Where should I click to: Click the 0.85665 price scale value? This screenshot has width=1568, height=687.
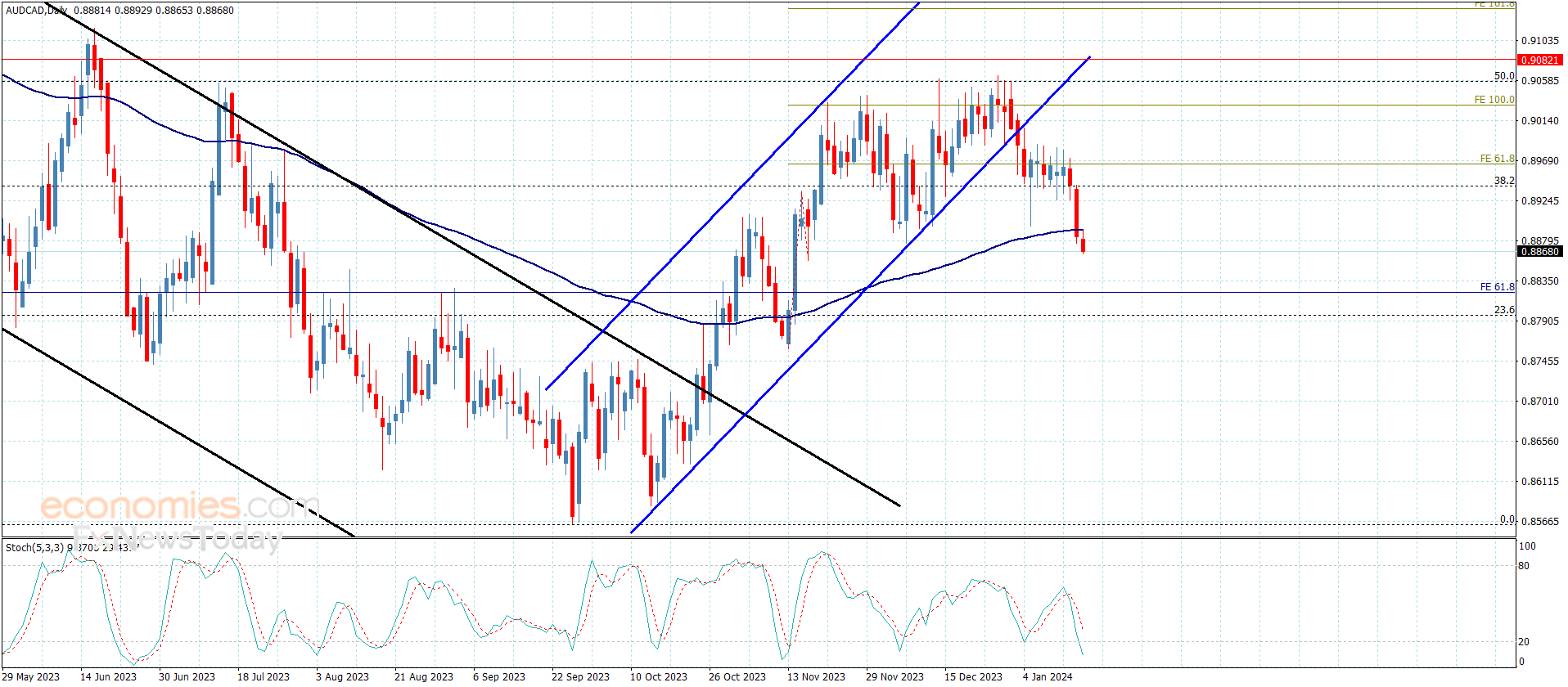tap(1539, 521)
